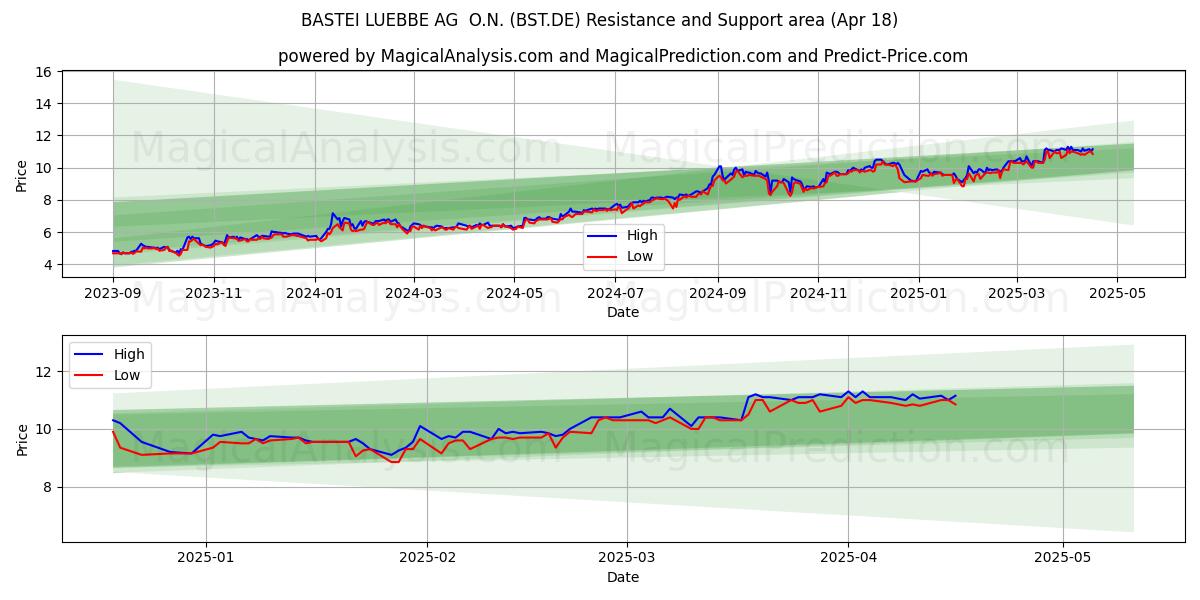Click the '2024-03' tick label on top chart
Viewport: 1200px width, 600px height.
click(x=414, y=294)
